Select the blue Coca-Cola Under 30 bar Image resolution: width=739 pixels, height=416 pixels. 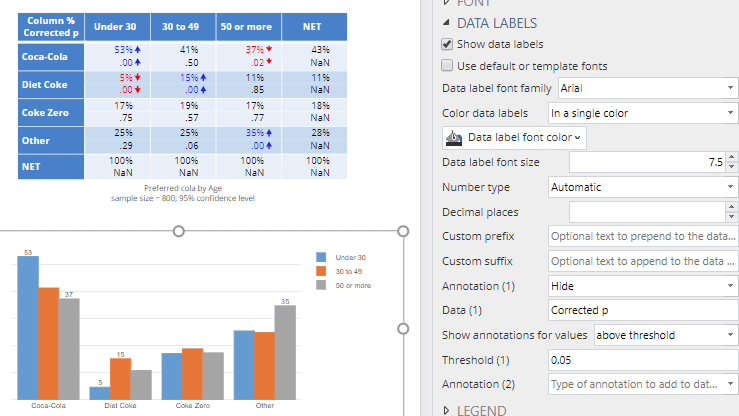(x=28, y=326)
